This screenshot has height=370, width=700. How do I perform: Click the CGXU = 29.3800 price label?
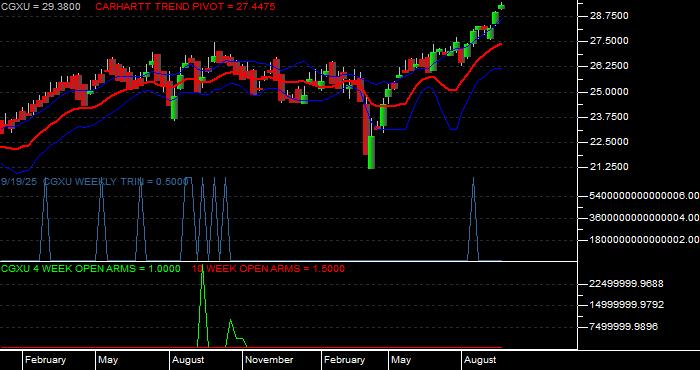click(x=41, y=7)
